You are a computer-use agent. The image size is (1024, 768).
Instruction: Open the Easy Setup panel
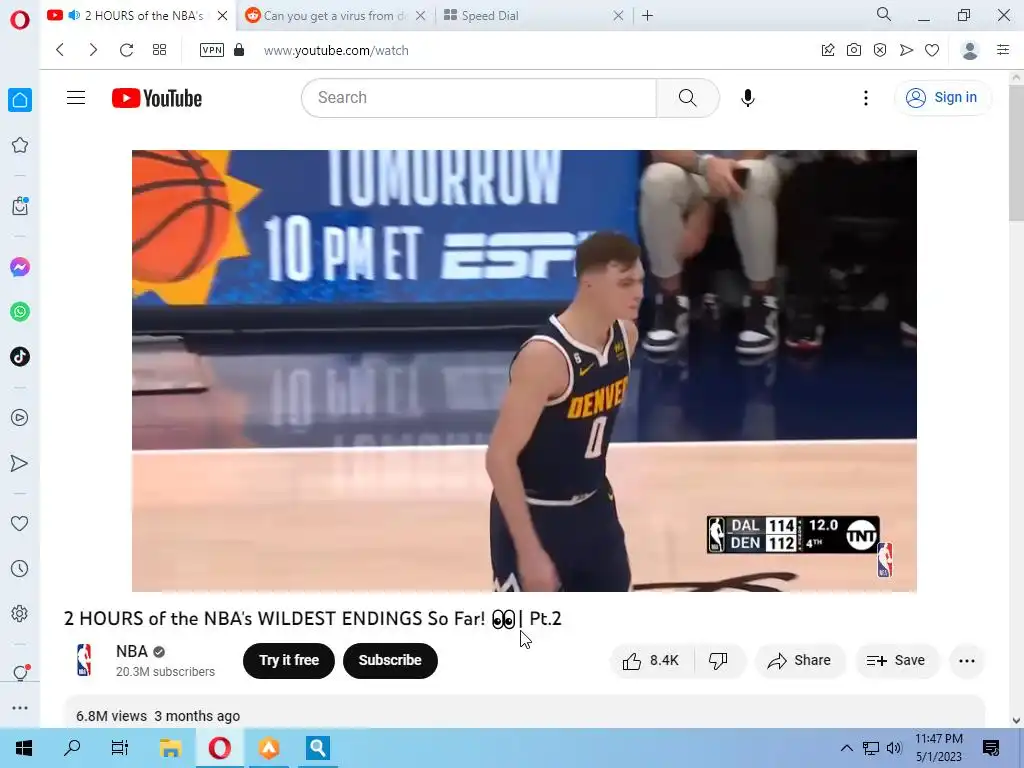1003,50
